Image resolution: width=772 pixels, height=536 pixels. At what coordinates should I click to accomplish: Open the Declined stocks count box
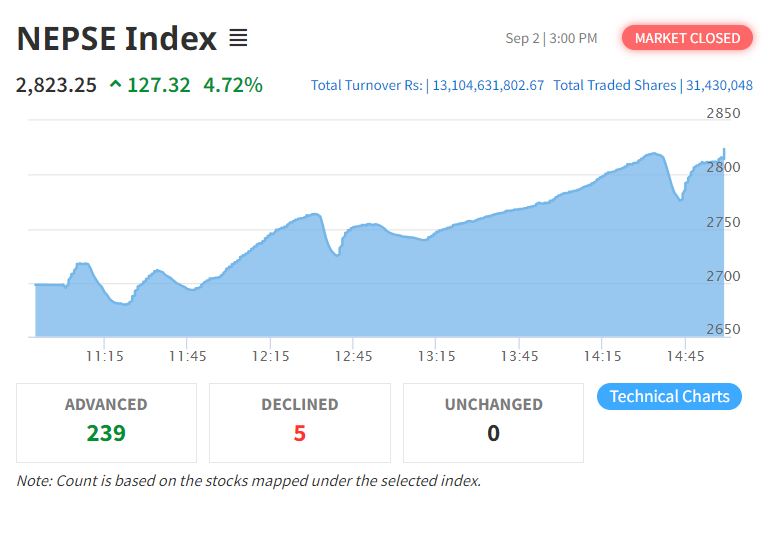click(x=299, y=422)
